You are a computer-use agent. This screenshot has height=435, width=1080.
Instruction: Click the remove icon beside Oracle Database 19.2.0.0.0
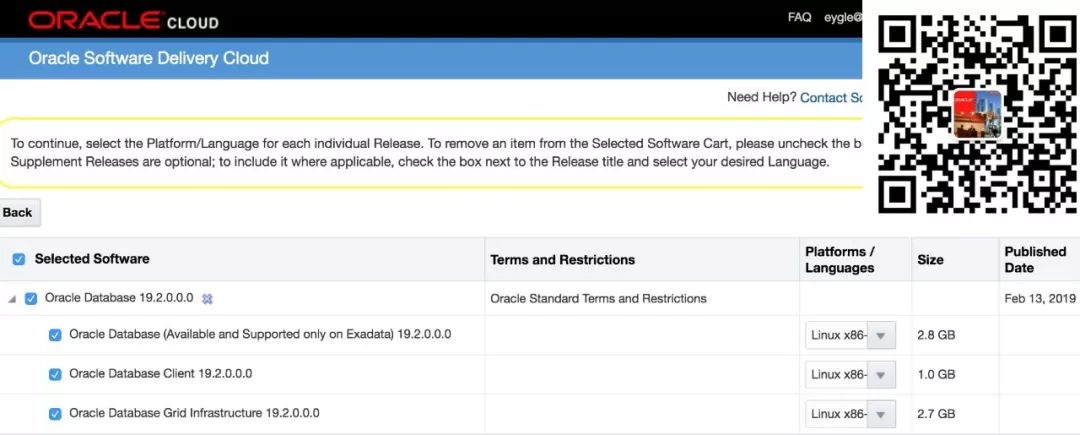coord(207,298)
